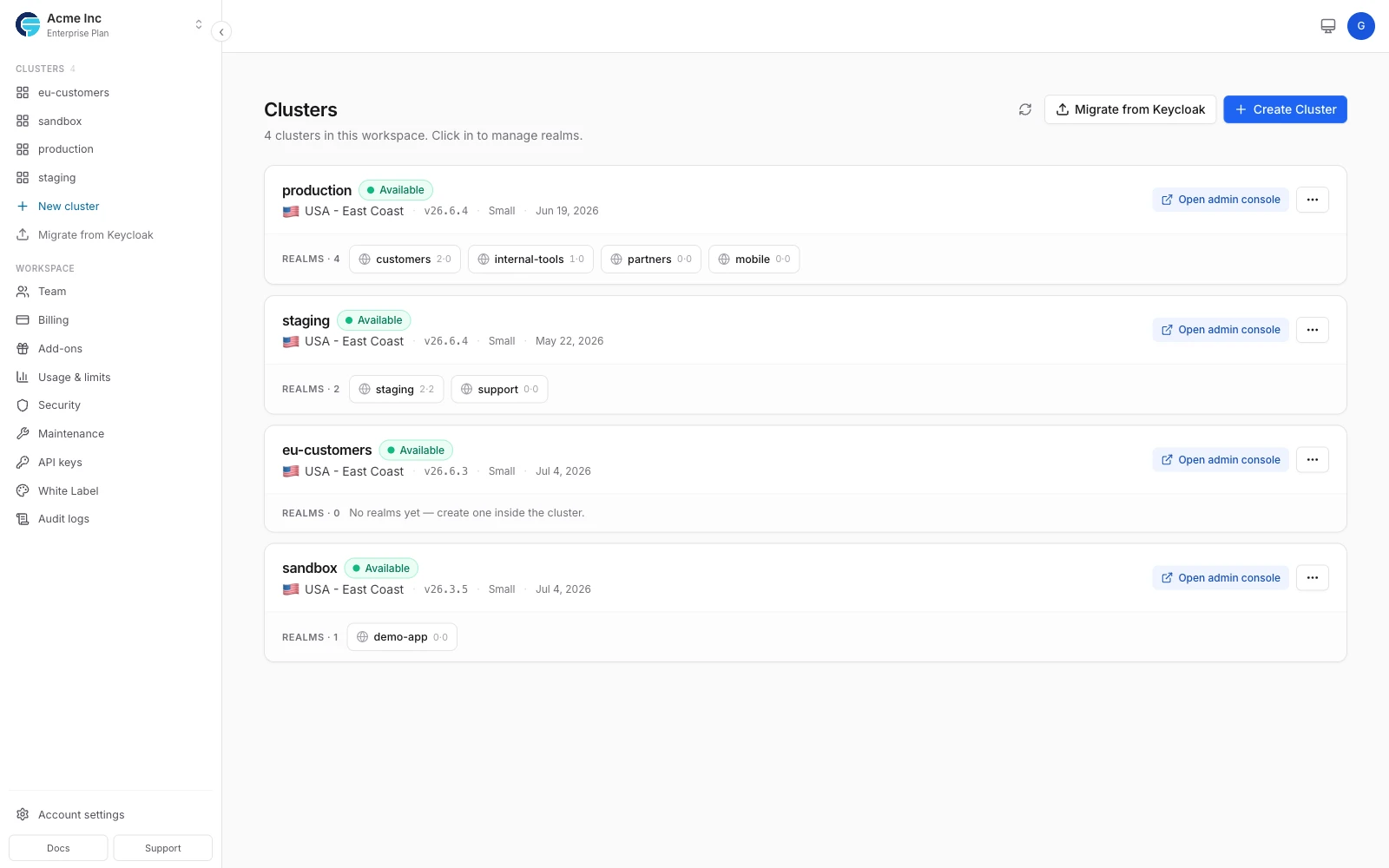Open Add-ons page
Screen dimensions: 1389x868
click(111, 349)
